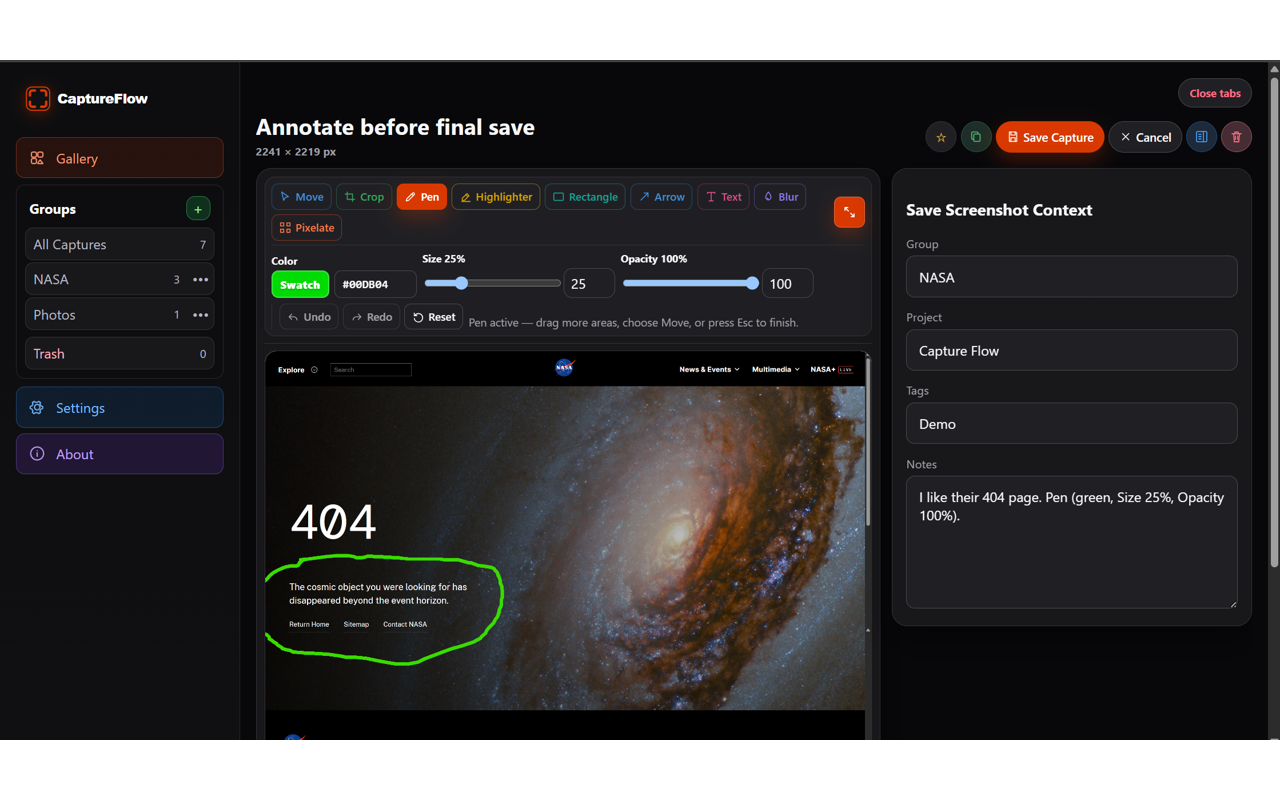
Task: Click the Undo button
Action: [309, 317]
